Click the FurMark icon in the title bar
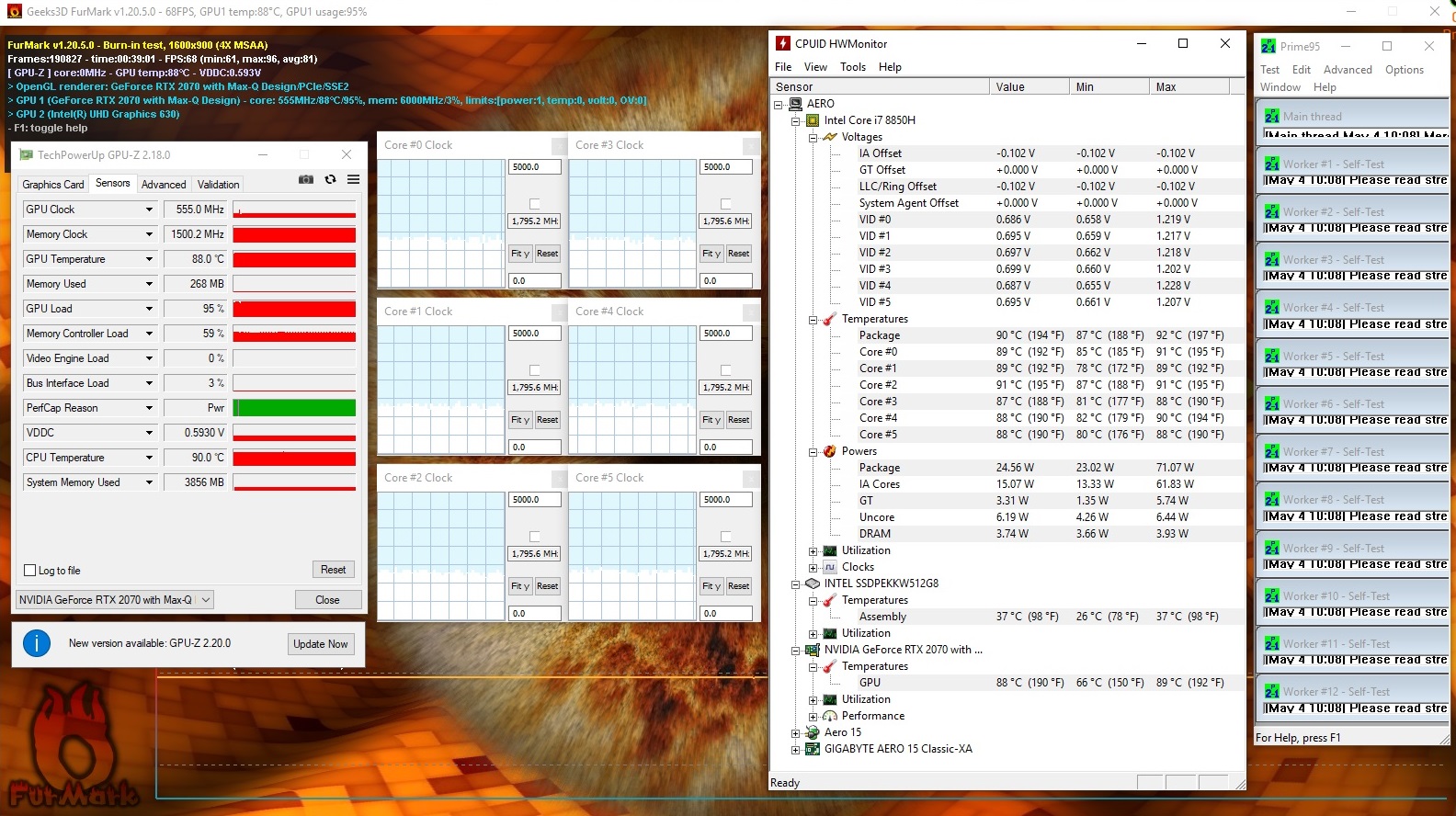The height and width of the screenshot is (816, 1456). point(14,12)
